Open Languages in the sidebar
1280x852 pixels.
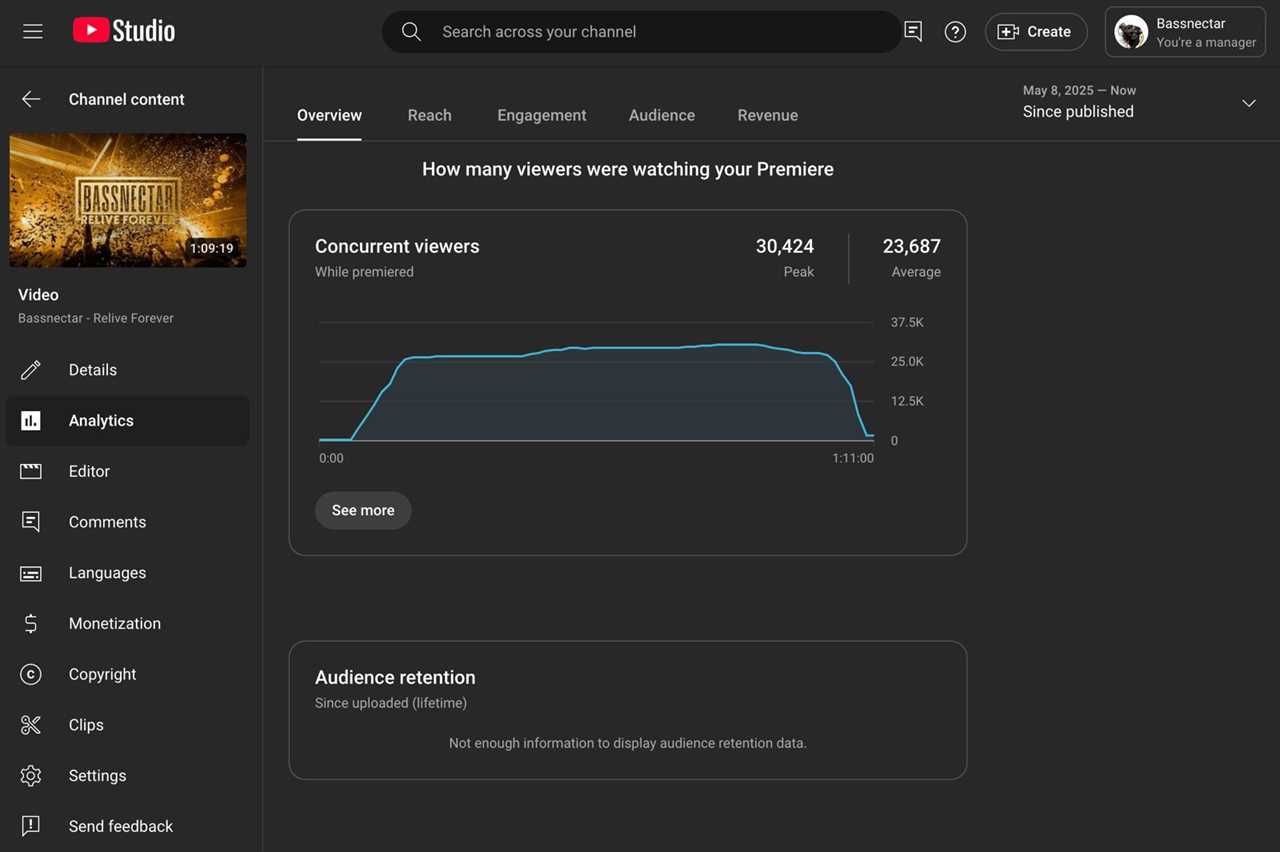[x=127, y=573]
